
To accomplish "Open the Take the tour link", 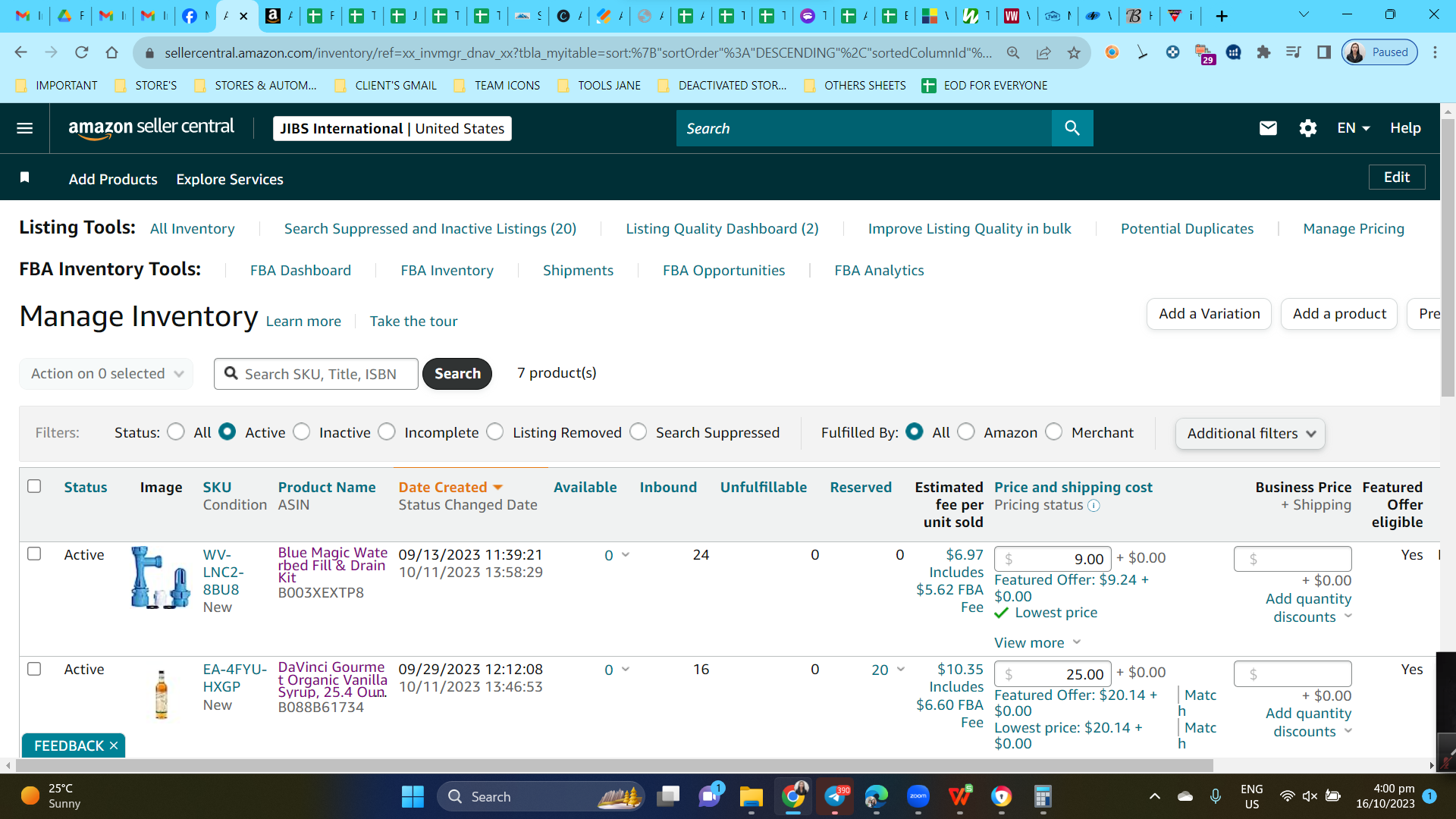I will [x=413, y=322].
